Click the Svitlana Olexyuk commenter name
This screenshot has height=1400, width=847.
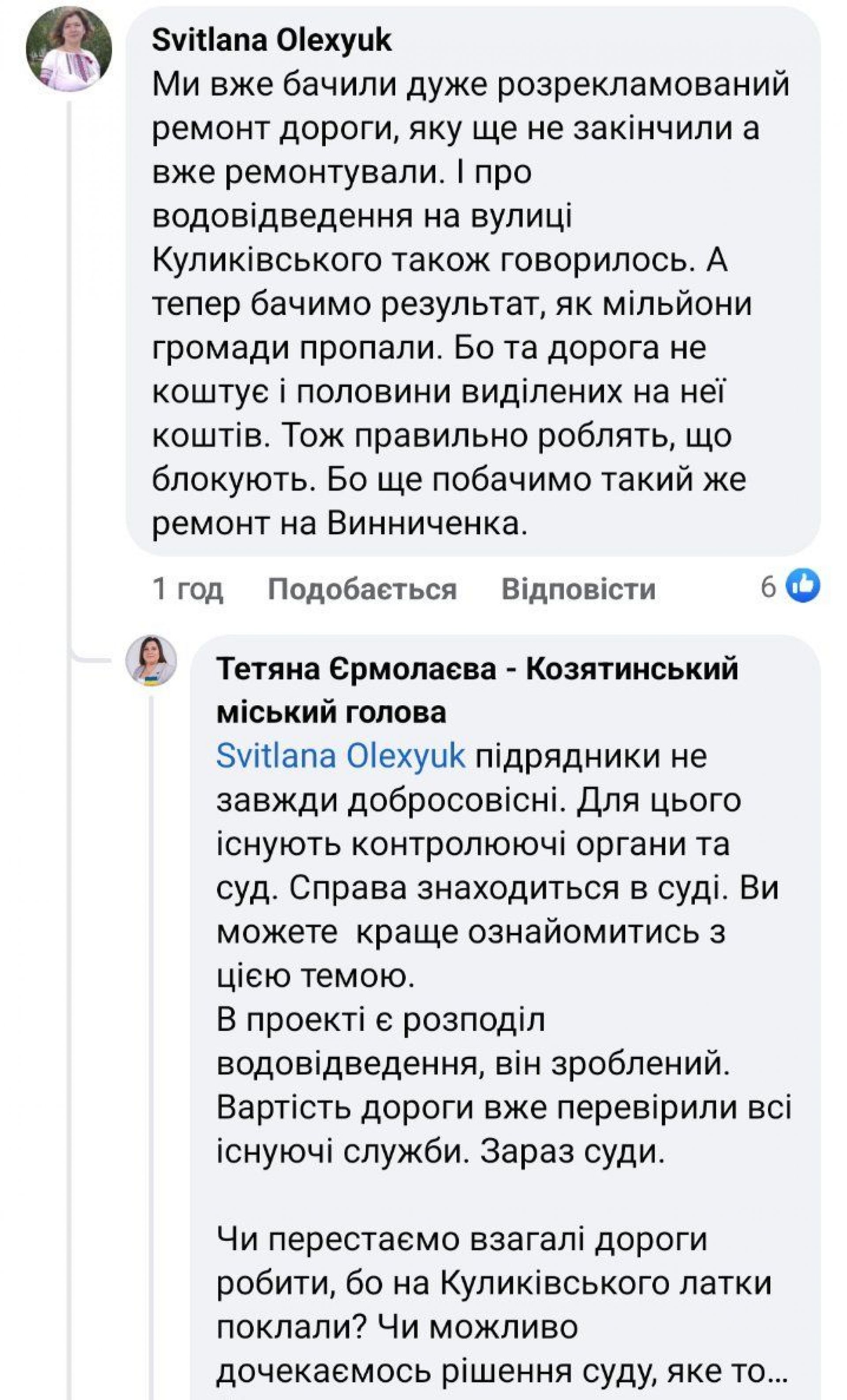point(272,41)
